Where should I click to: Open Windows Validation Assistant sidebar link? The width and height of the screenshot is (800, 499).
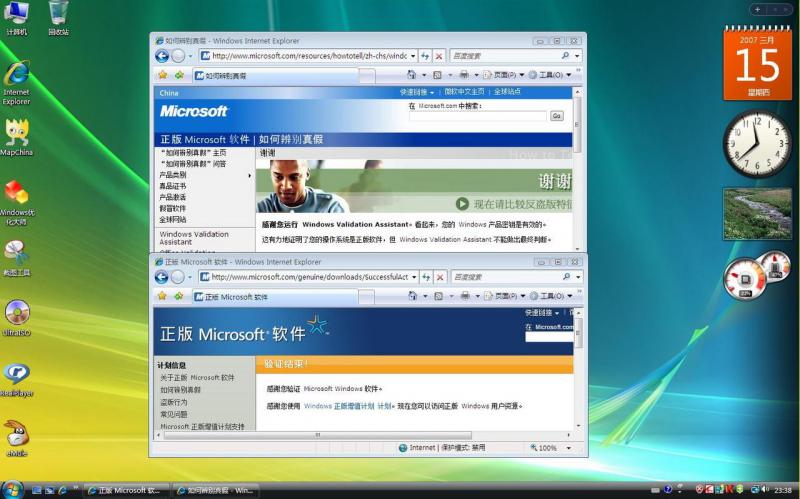point(194,238)
